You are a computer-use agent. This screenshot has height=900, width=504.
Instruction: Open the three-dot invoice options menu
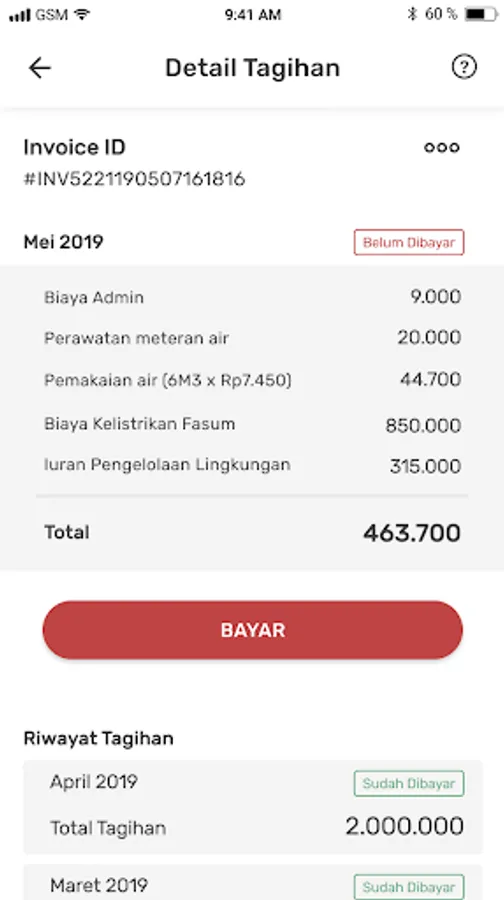(x=441, y=148)
